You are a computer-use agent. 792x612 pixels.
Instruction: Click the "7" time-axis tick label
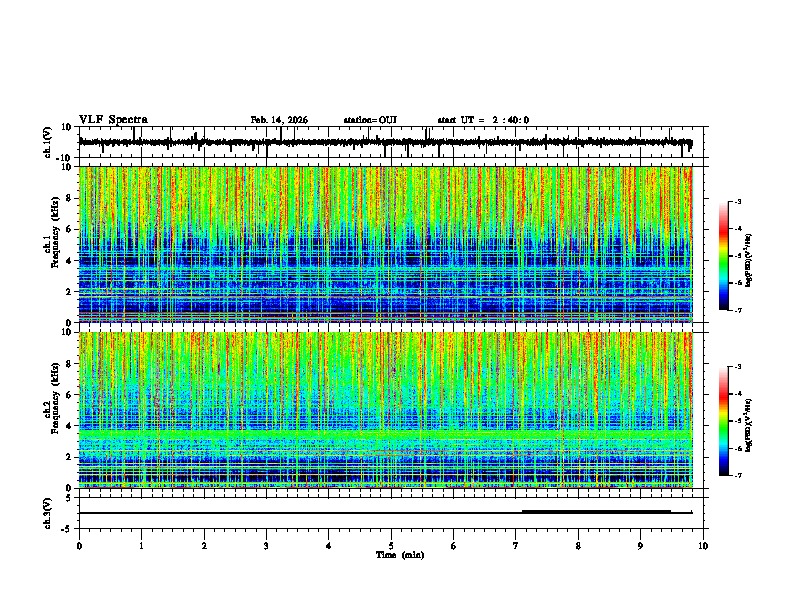click(x=516, y=546)
